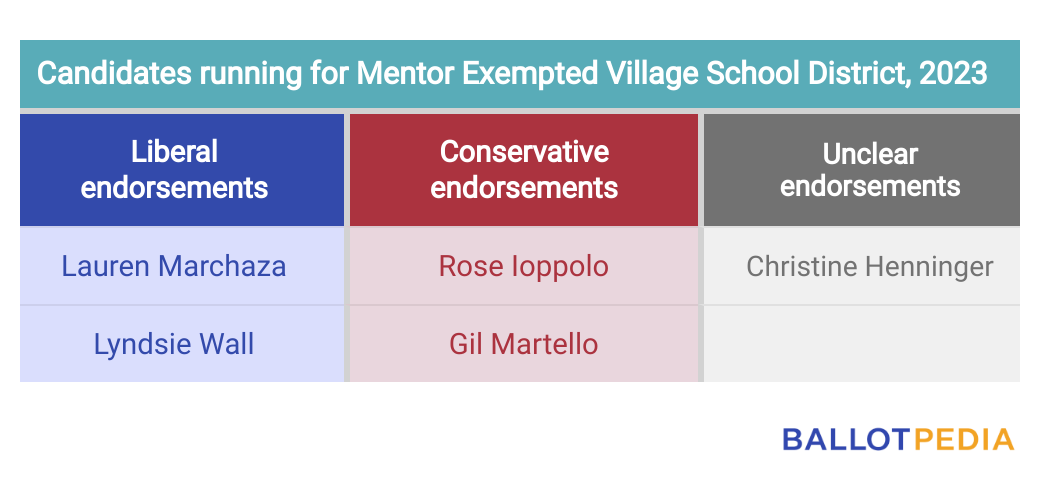The image size is (1040, 484).
Task: Click the word Liberal in the blue header
Action: click(175, 152)
